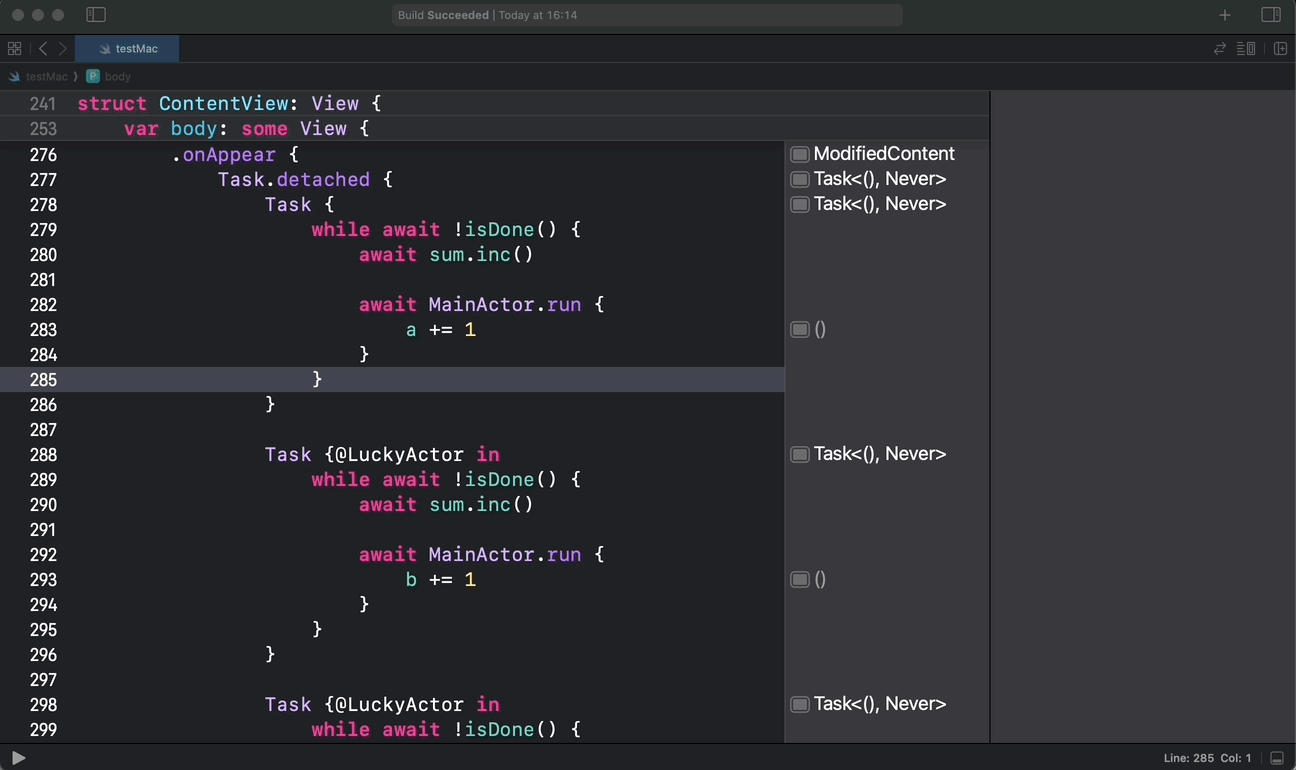Click the swift file icon in the jump bar

15,76
